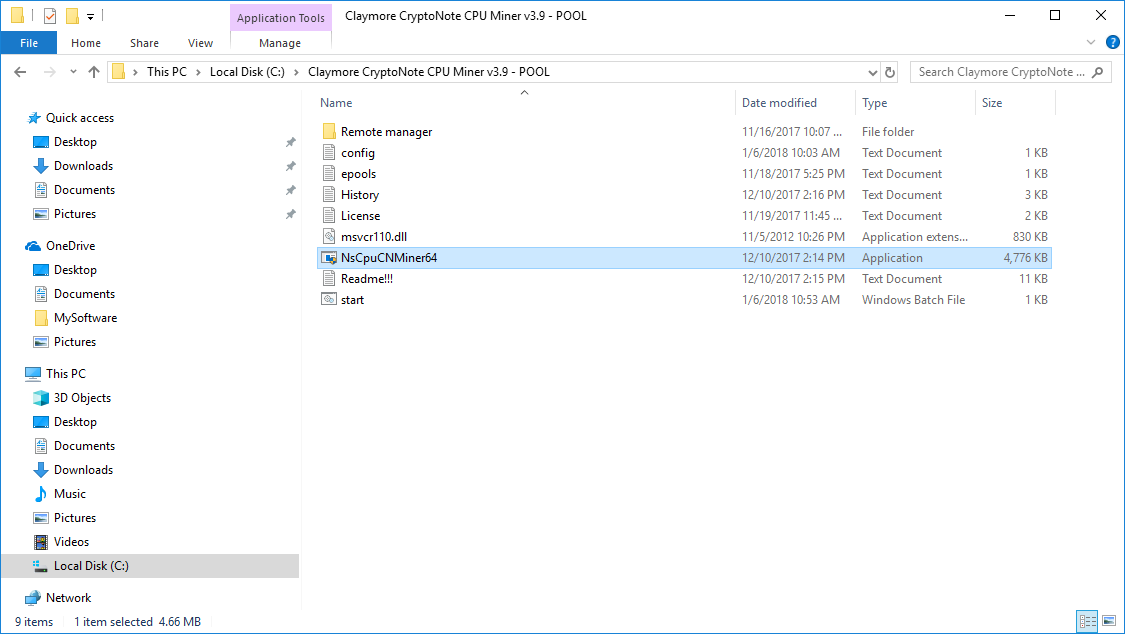
Task: Select the start batch file icon
Action: tap(329, 299)
